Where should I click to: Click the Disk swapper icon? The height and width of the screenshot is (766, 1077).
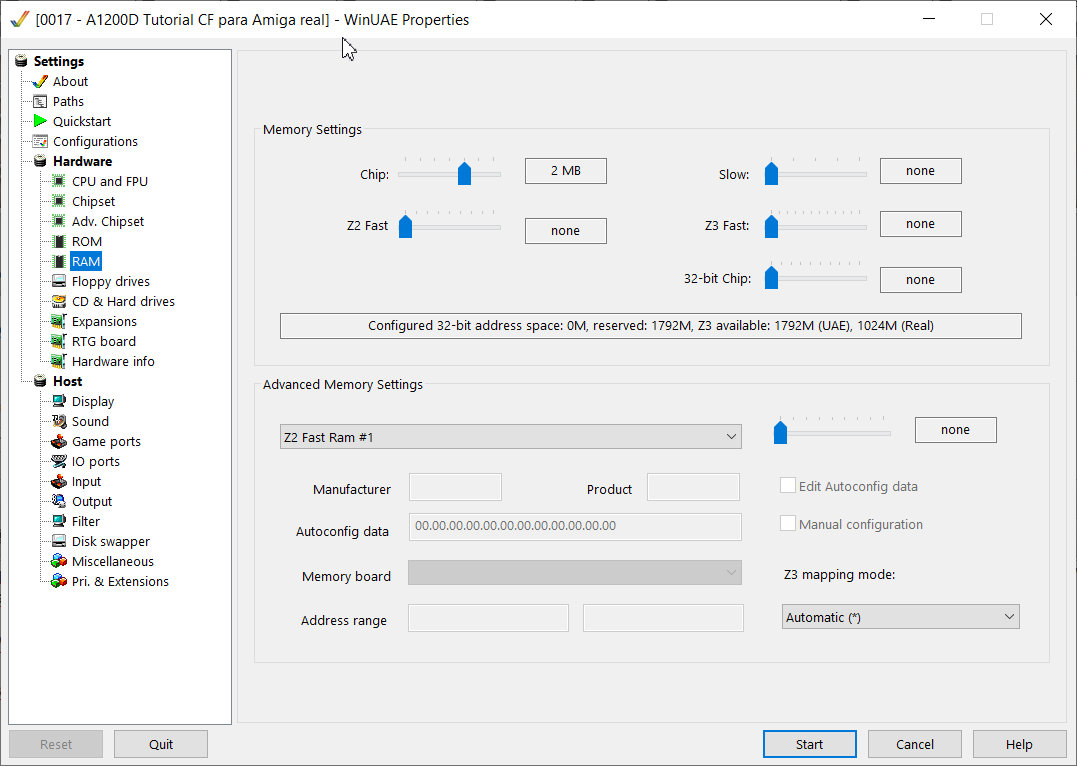pos(59,541)
